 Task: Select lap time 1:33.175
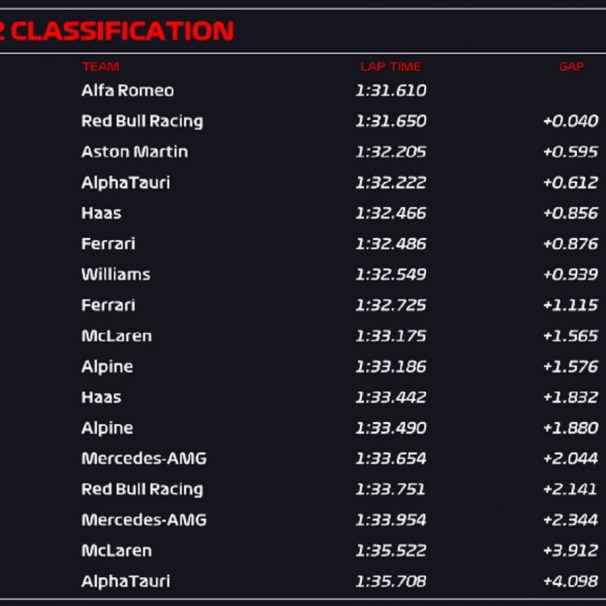pyautogui.click(x=391, y=336)
